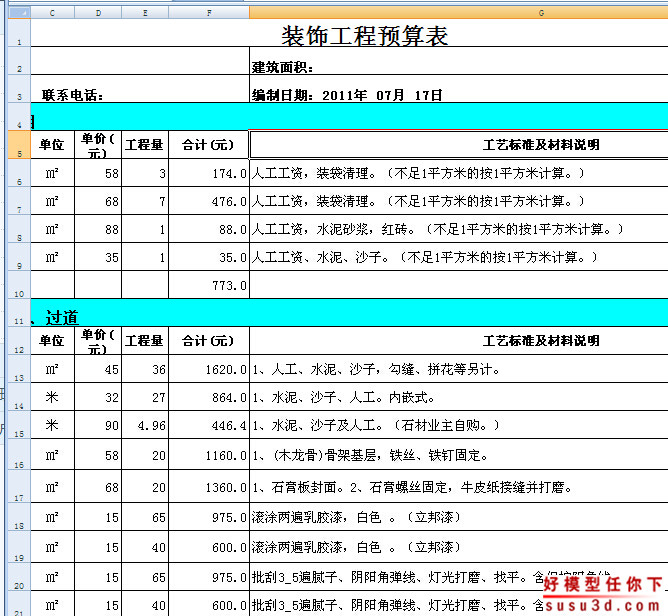Select column G header
This screenshot has height=616, width=668.
458,13
